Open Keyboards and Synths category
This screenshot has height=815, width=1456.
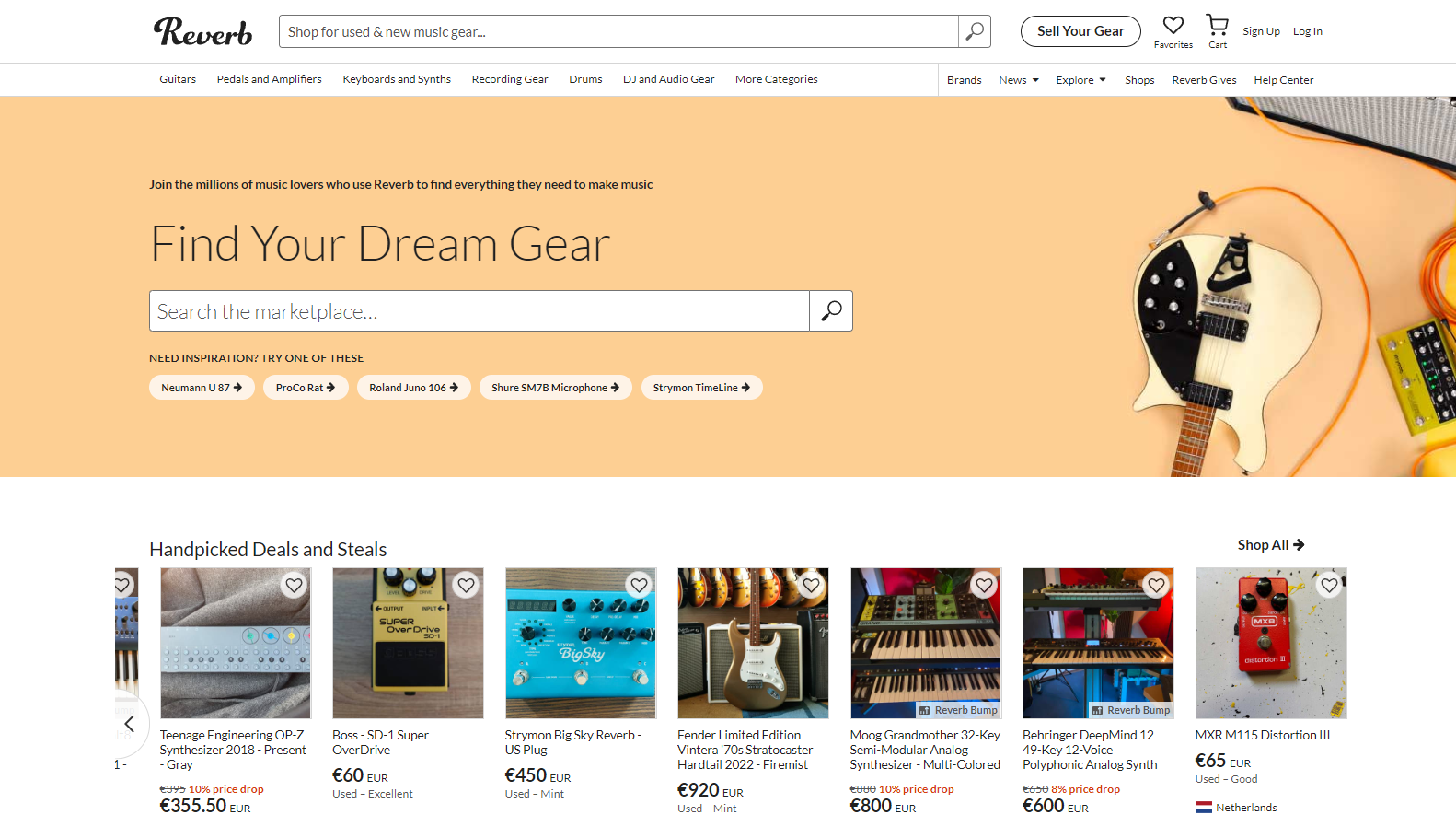point(397,79)
